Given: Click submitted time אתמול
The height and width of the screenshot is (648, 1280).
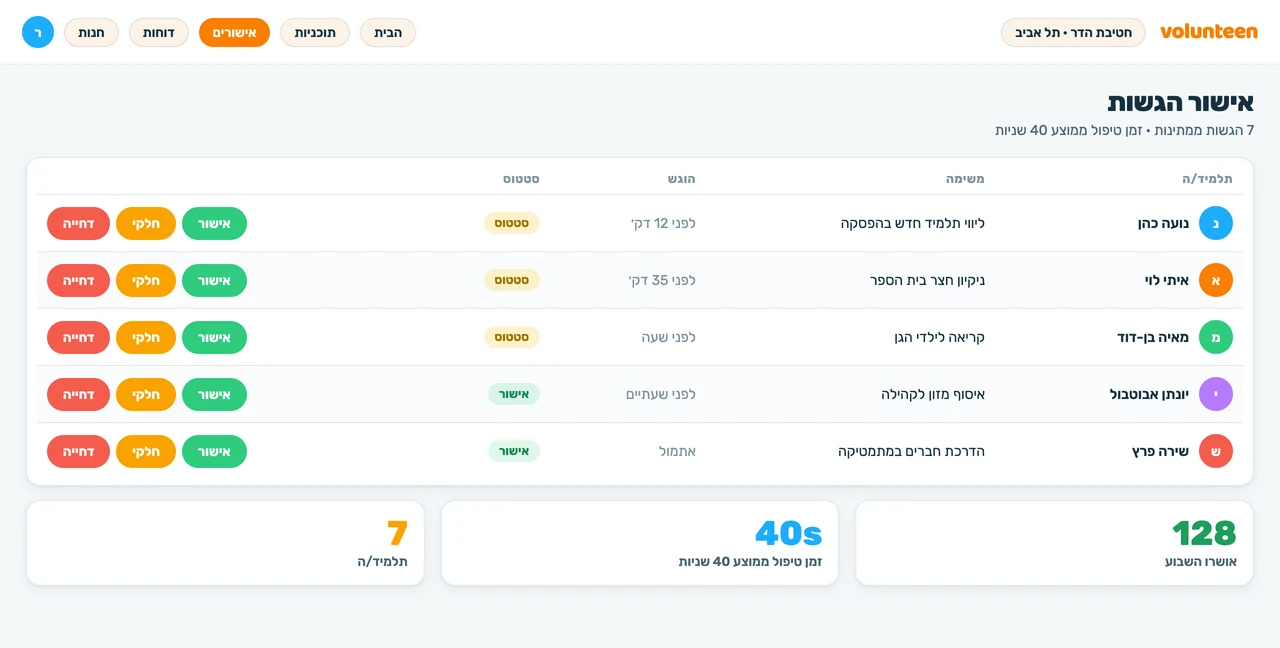Looking at the screenshot, I should [x=677, y=451].
